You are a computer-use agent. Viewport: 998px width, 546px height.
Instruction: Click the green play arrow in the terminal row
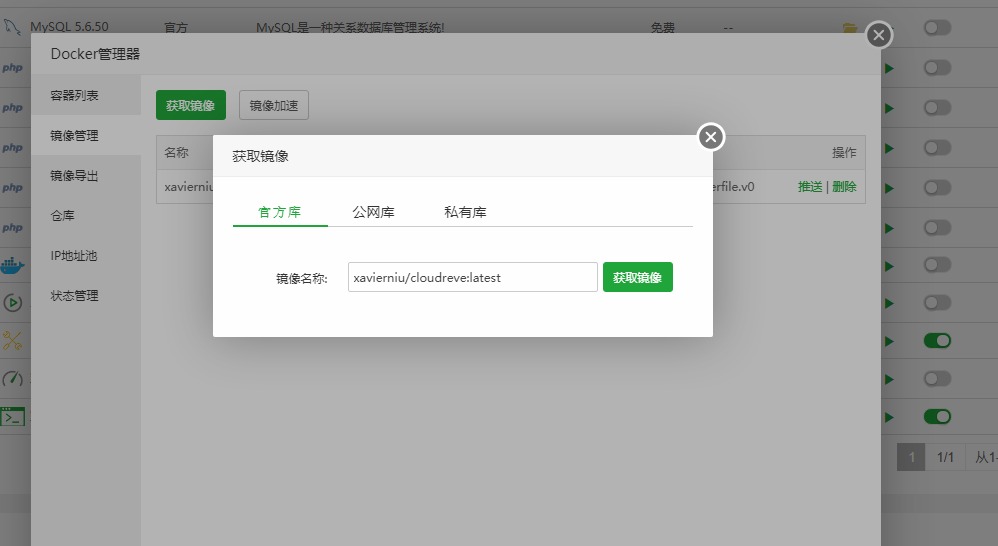coord(889,418)
